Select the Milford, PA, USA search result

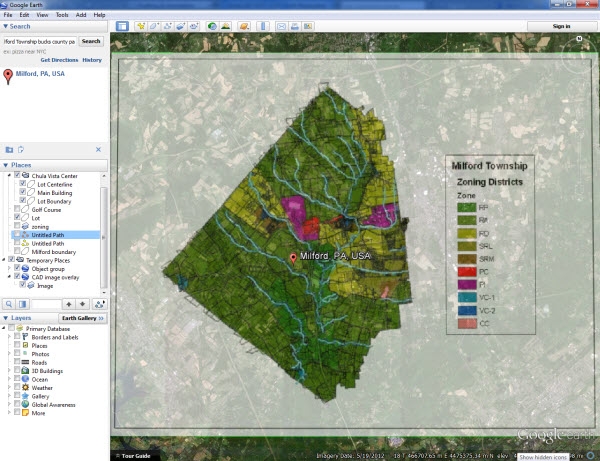(40, 74)
